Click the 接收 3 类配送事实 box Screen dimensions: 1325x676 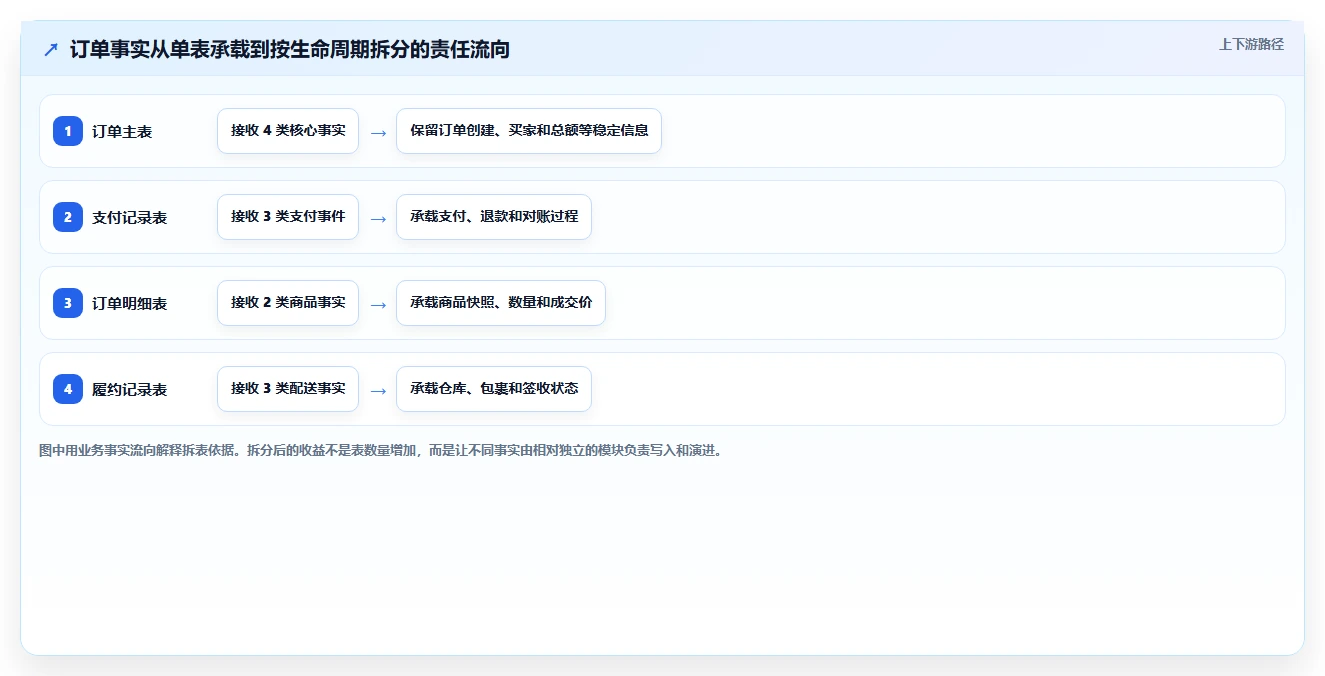[x=288, y=389]
